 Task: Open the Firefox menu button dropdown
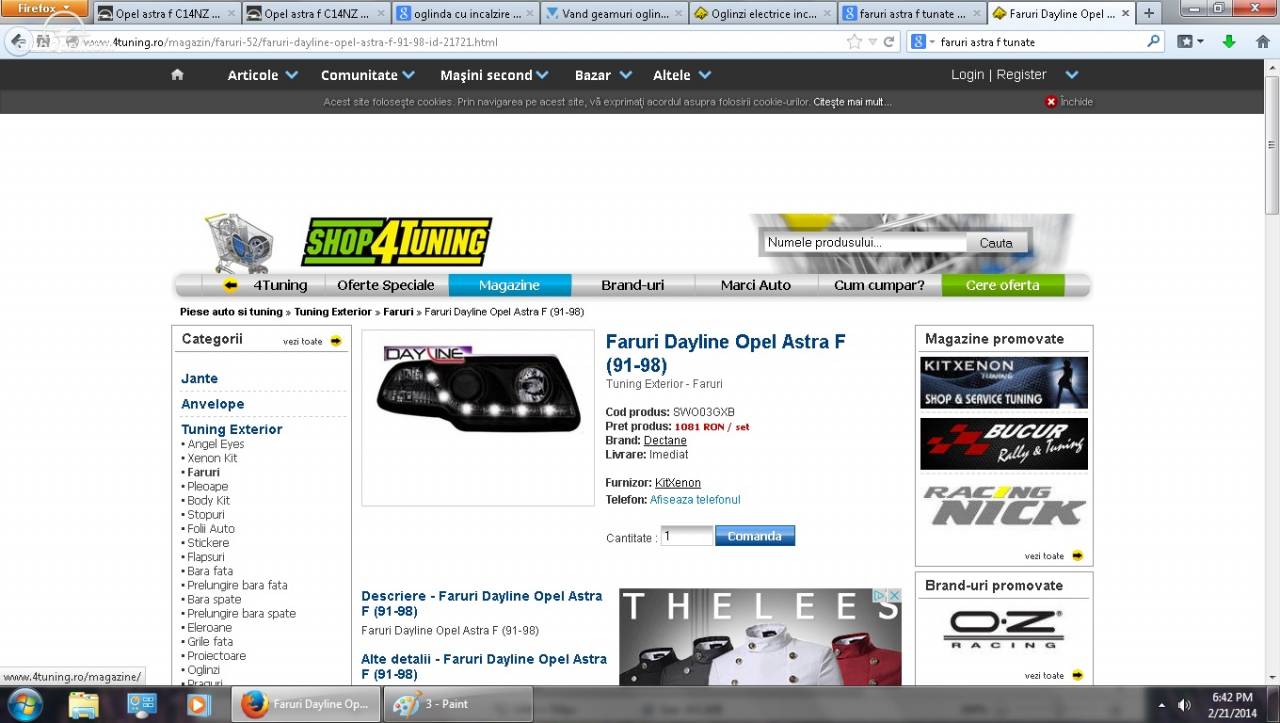pyautogui.click(x=46, y=8)
